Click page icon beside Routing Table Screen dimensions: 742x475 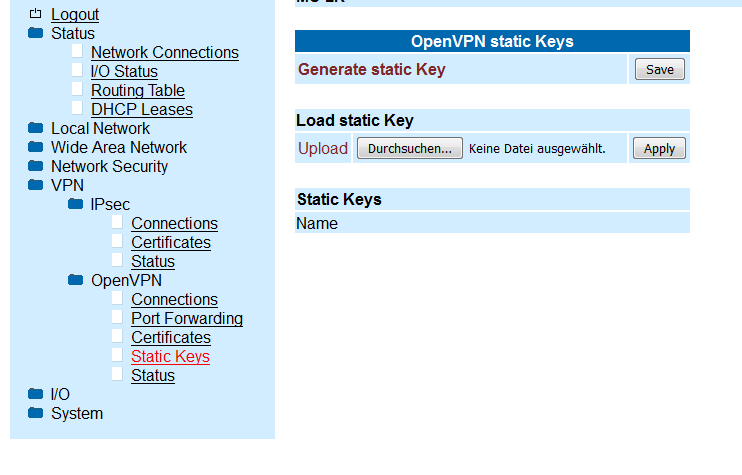pos(77,89)
